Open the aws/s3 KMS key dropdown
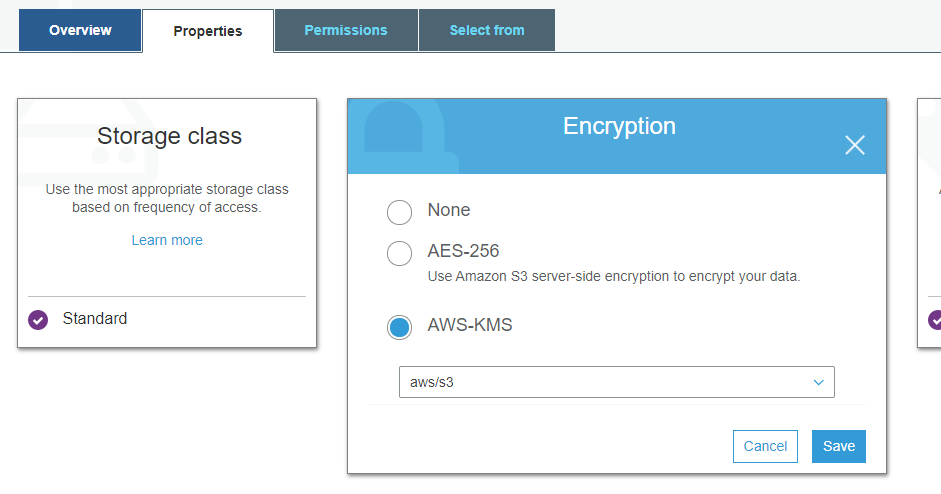Image resolution: width=941 pixels, height=494 pixels. (616, 382)
